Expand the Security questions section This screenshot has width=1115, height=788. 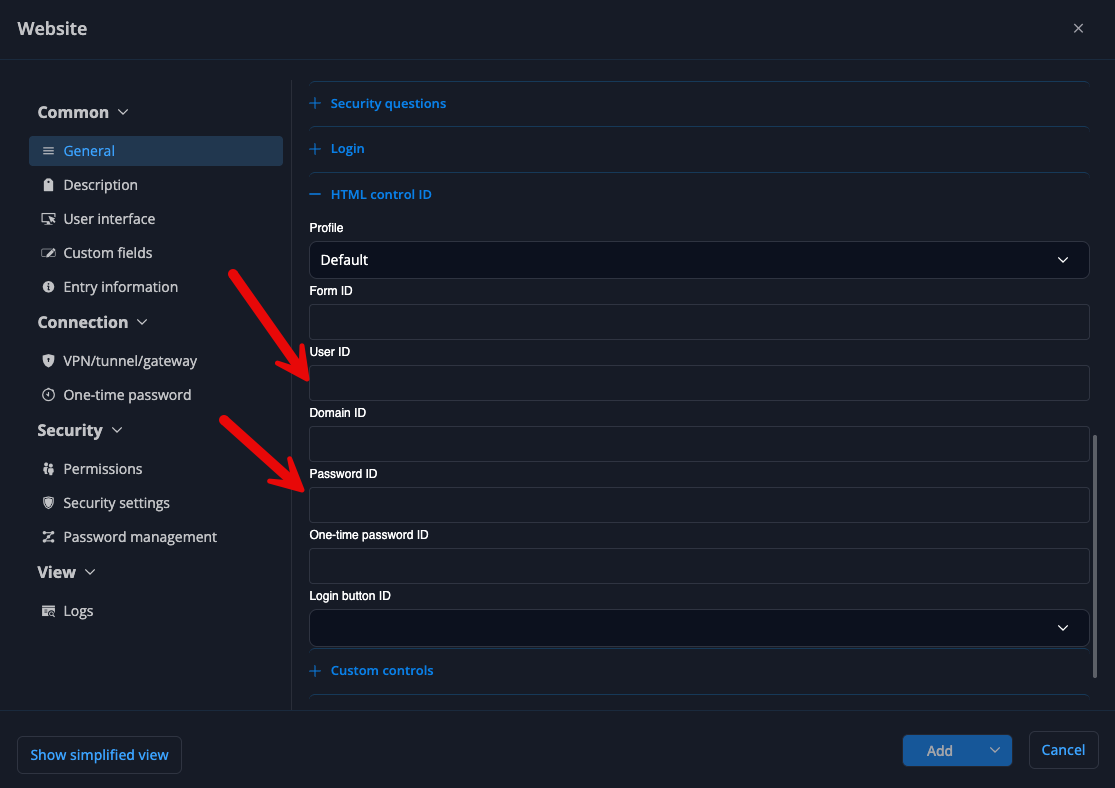pyautogui.click(x=378, y=104)
